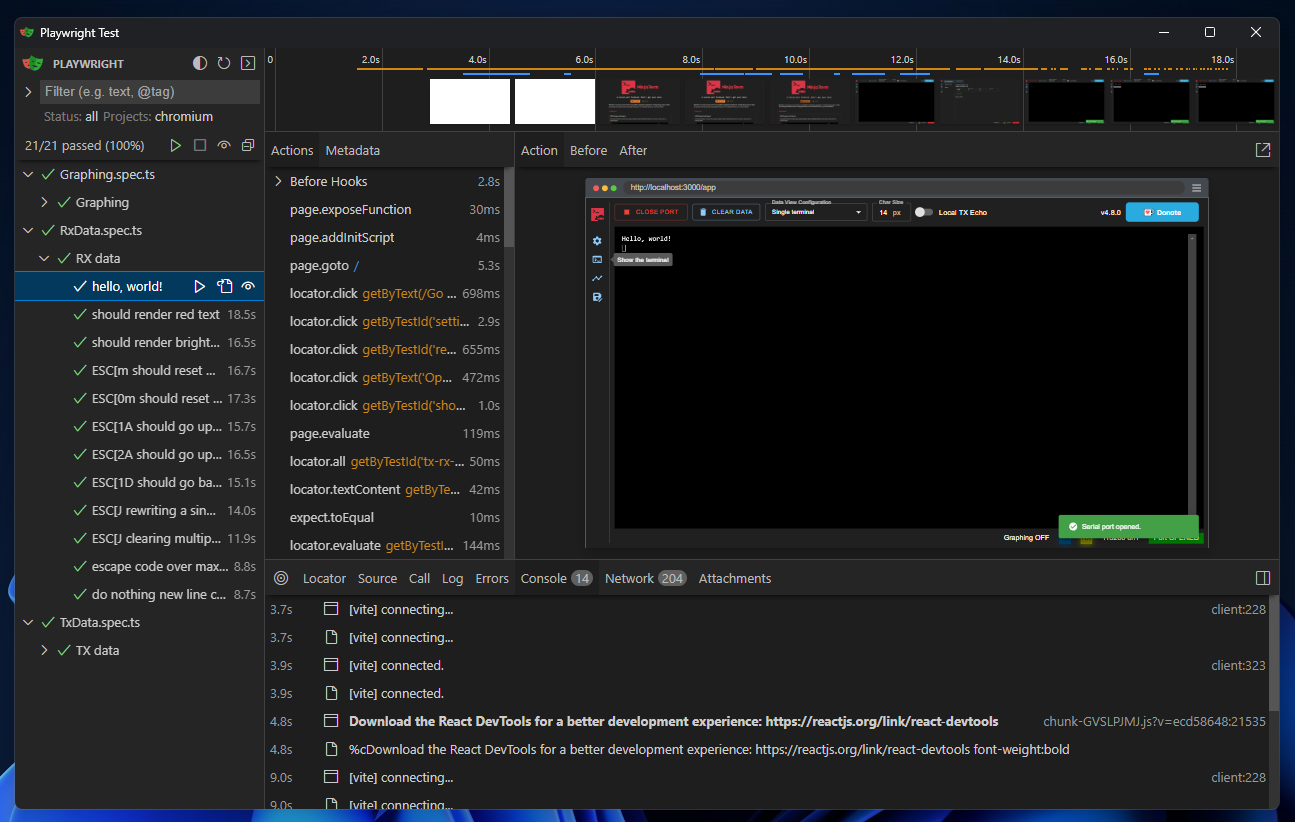Click the pick locator target icon

281,579
